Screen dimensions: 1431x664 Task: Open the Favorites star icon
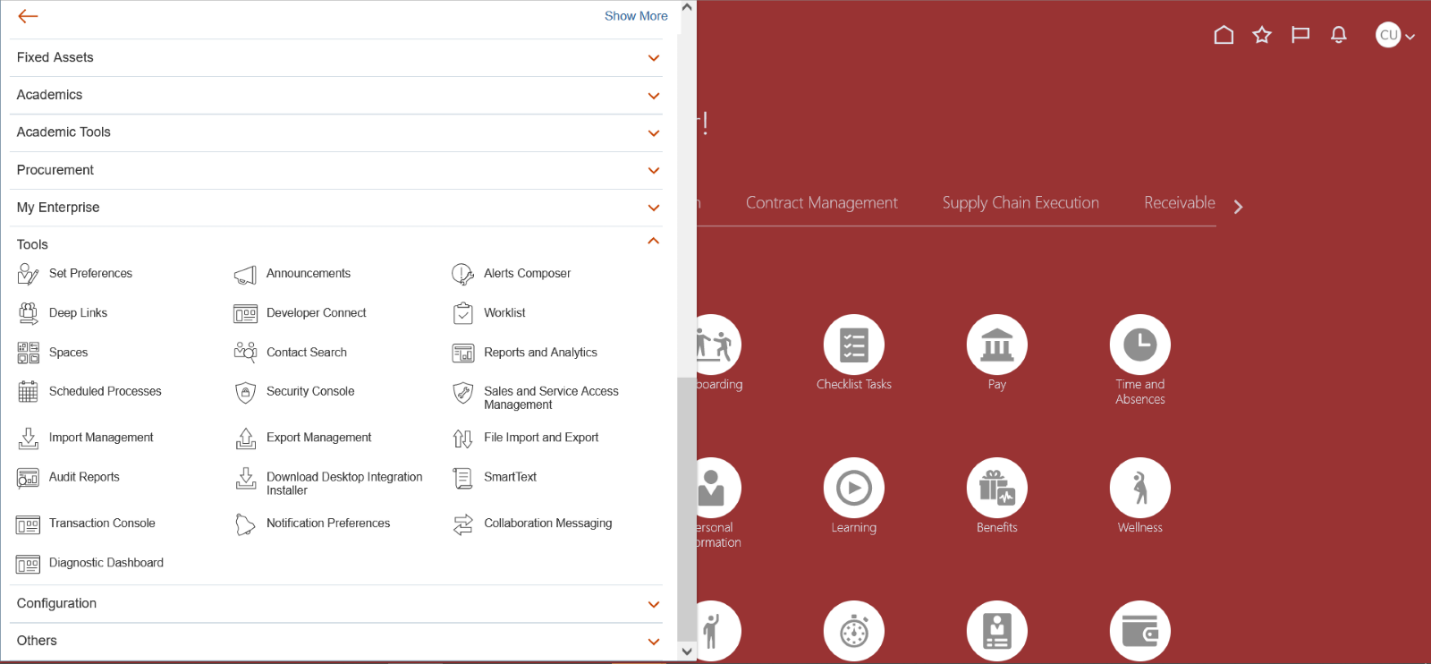pyautogui.click(x=1262, y=36)
